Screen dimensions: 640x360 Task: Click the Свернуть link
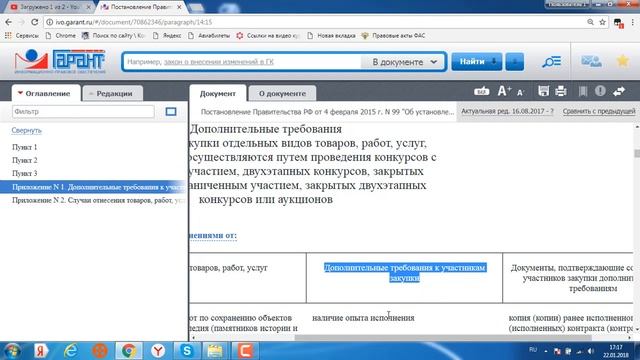point(27,130)
